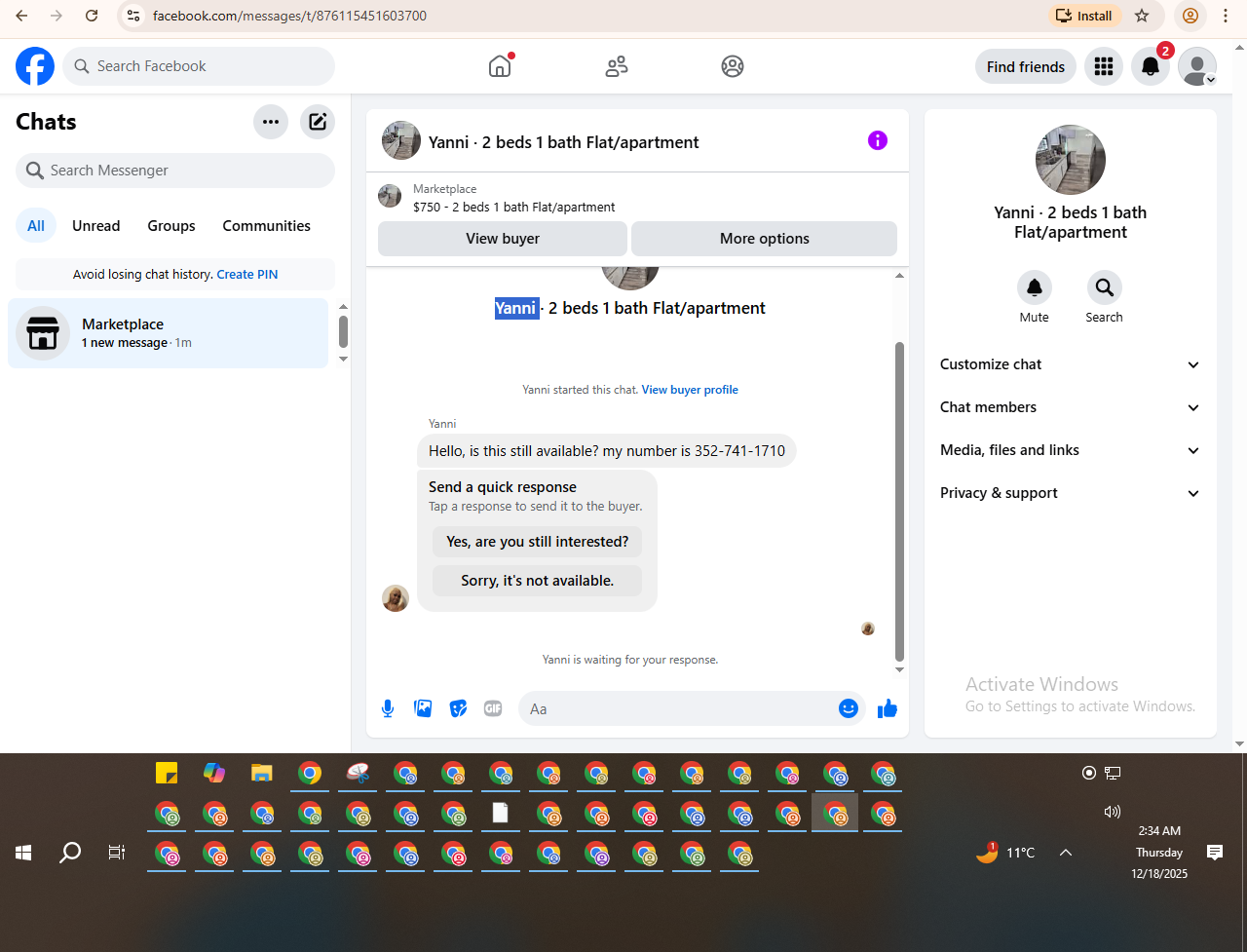Open Chats options three-dot button
The height and width of the screenshot is (952, 1247).
[271, 122]
